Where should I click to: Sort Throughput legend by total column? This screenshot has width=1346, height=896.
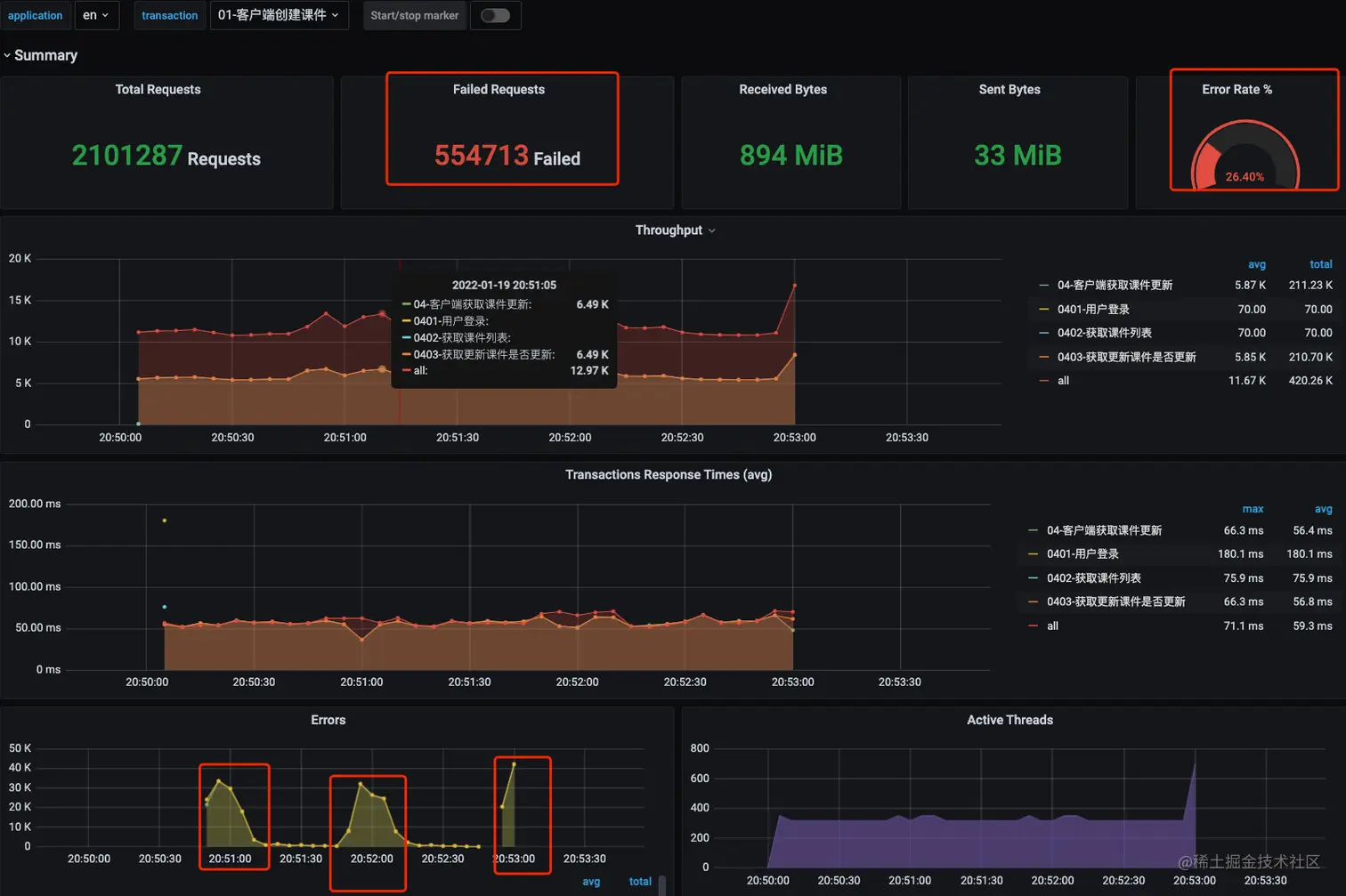click(1321, 264)
